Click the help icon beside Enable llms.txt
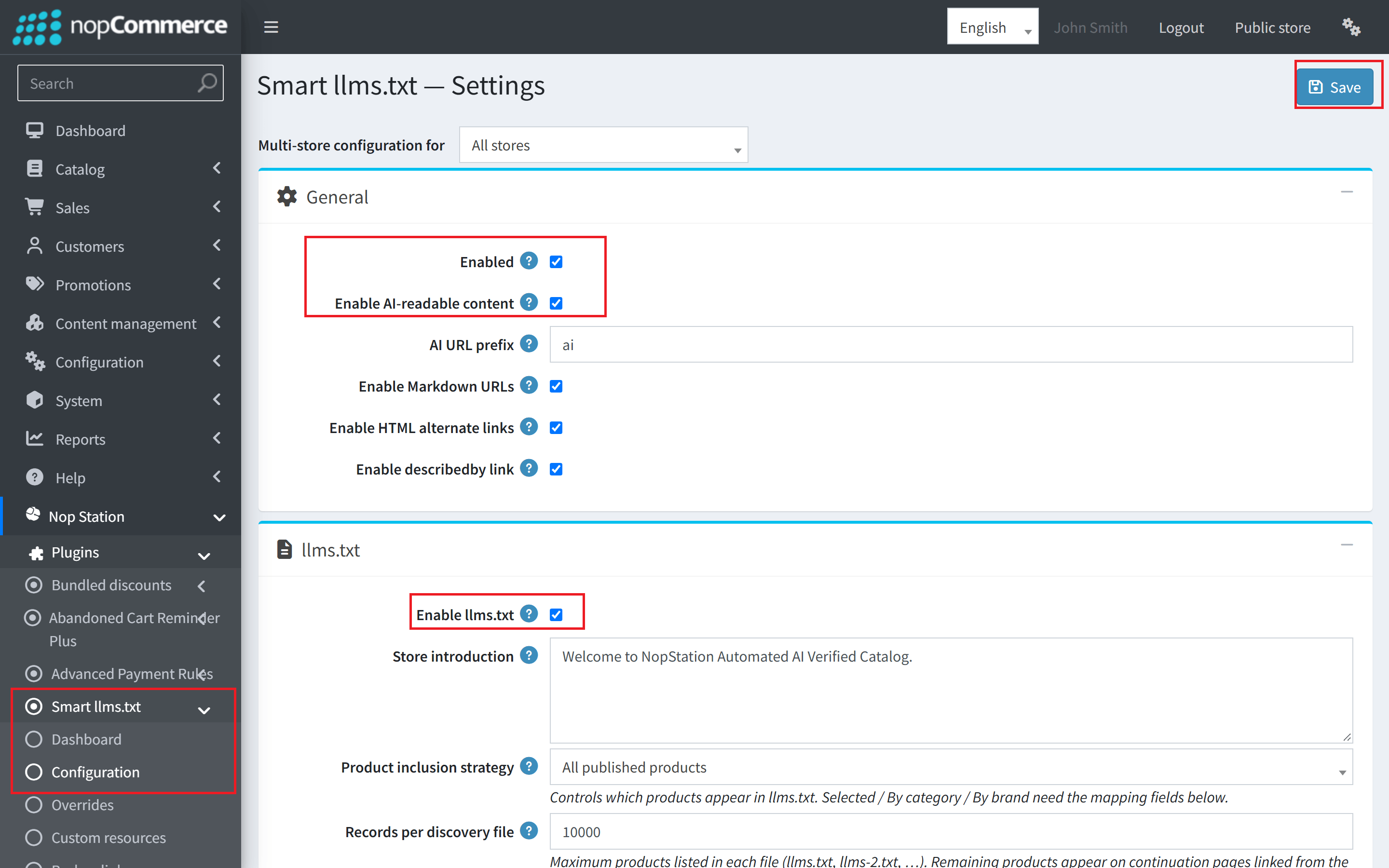The image size is (1389, 868). point(529,614)
